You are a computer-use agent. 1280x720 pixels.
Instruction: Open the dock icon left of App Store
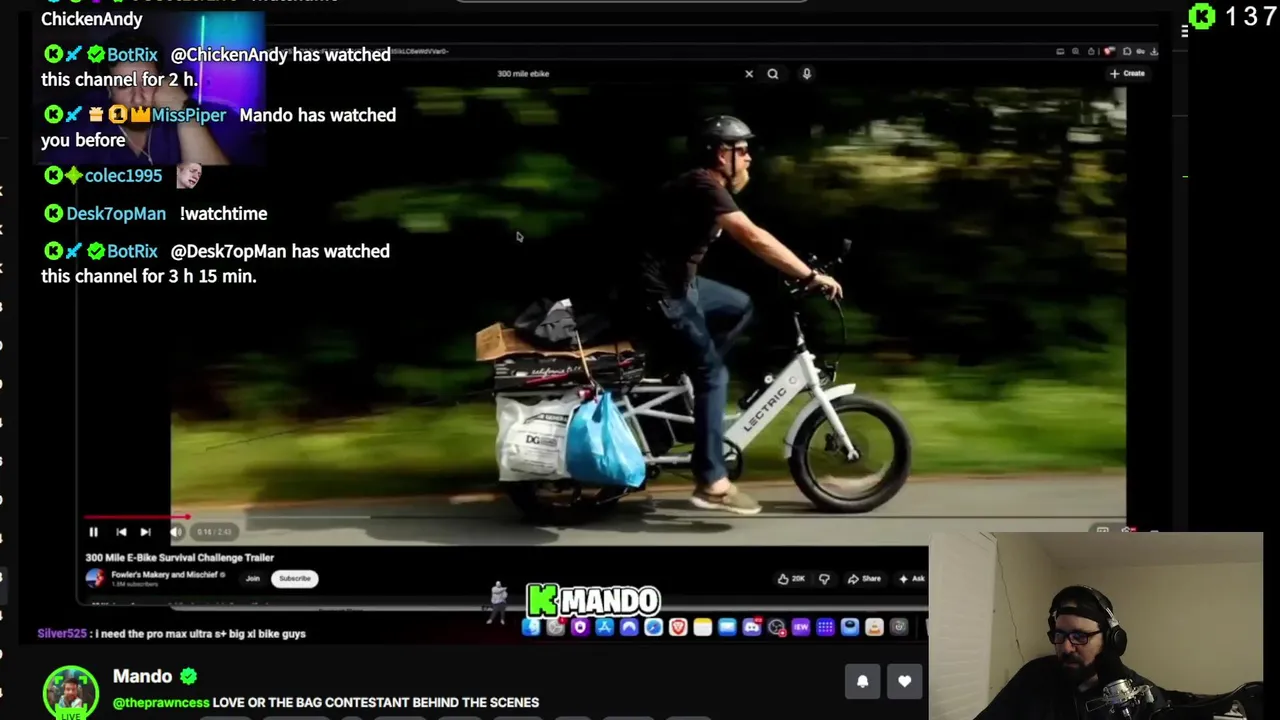[580, 627]
